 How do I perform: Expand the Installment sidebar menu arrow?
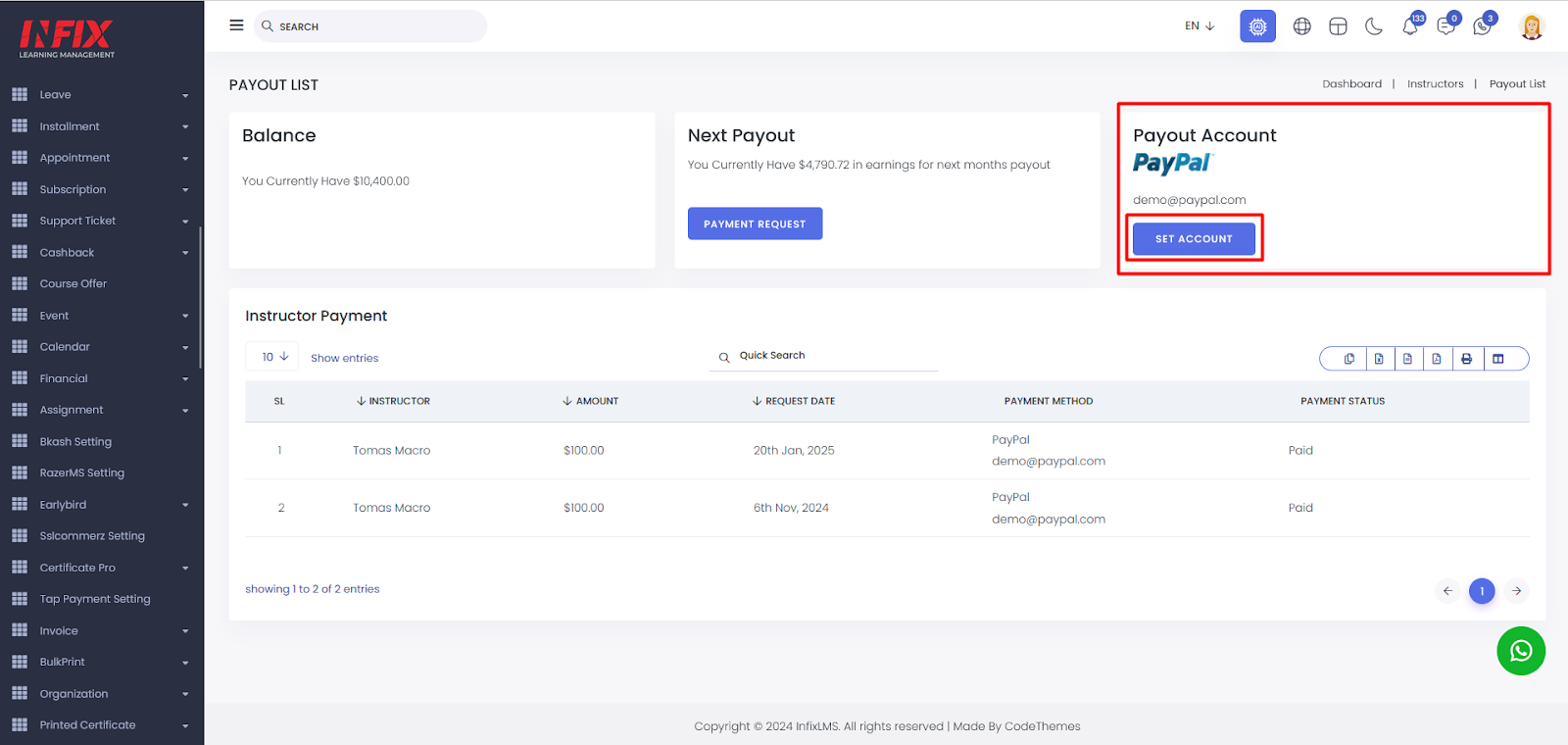[185, 126]
